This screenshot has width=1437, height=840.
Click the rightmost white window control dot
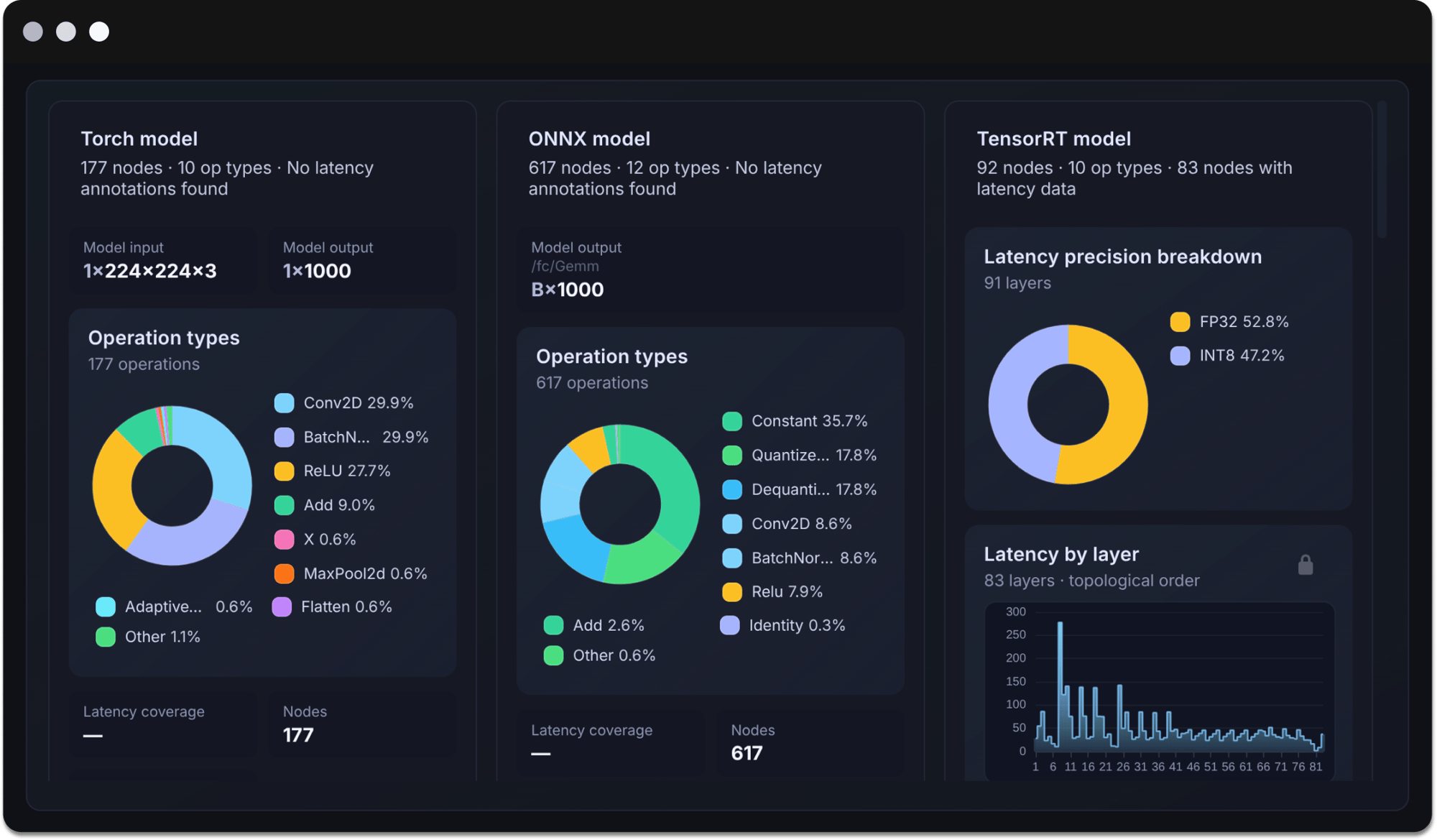pyautogui.click(x=99, y=32)
